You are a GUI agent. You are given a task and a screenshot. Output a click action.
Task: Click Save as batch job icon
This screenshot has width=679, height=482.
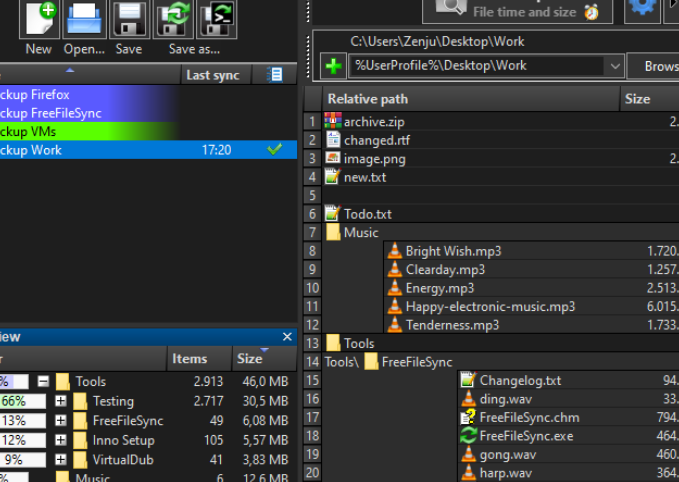coord(217,19)
